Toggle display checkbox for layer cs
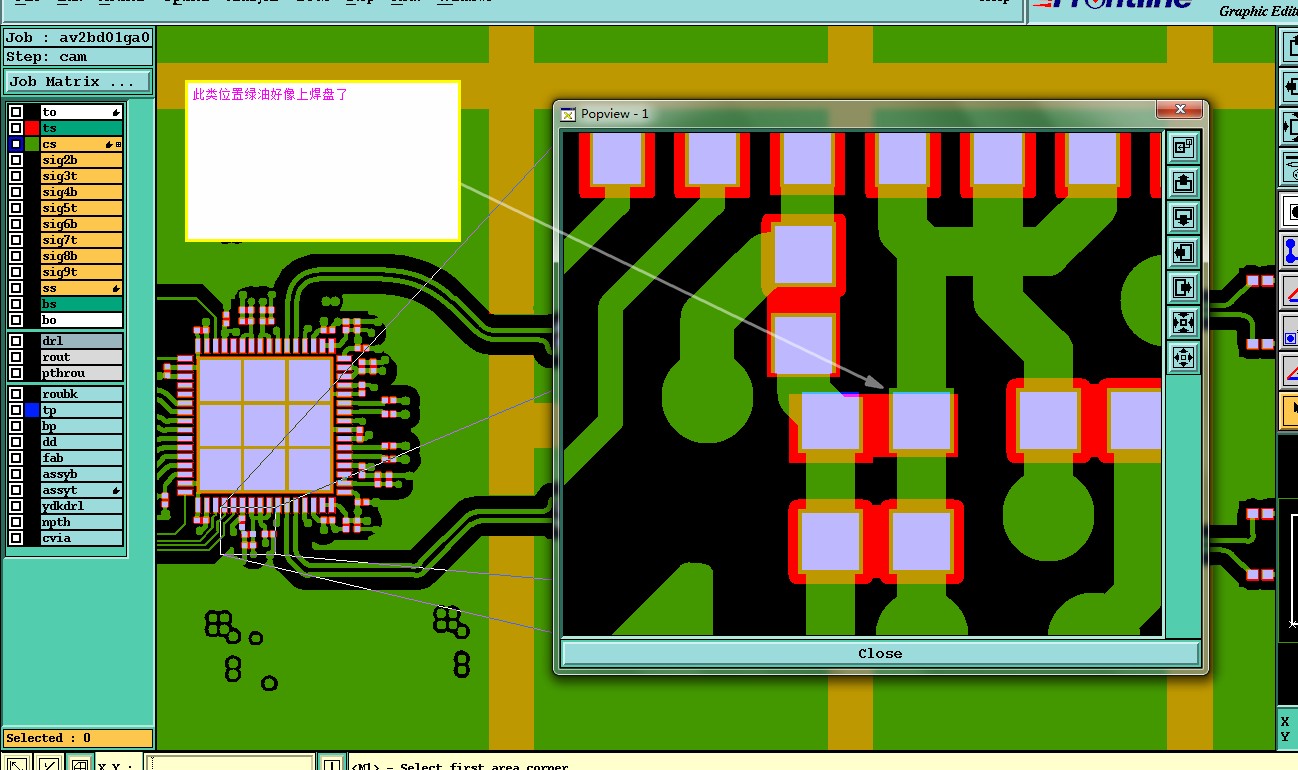Screen dimensions: 1298x770 click(x=16, y=144)
